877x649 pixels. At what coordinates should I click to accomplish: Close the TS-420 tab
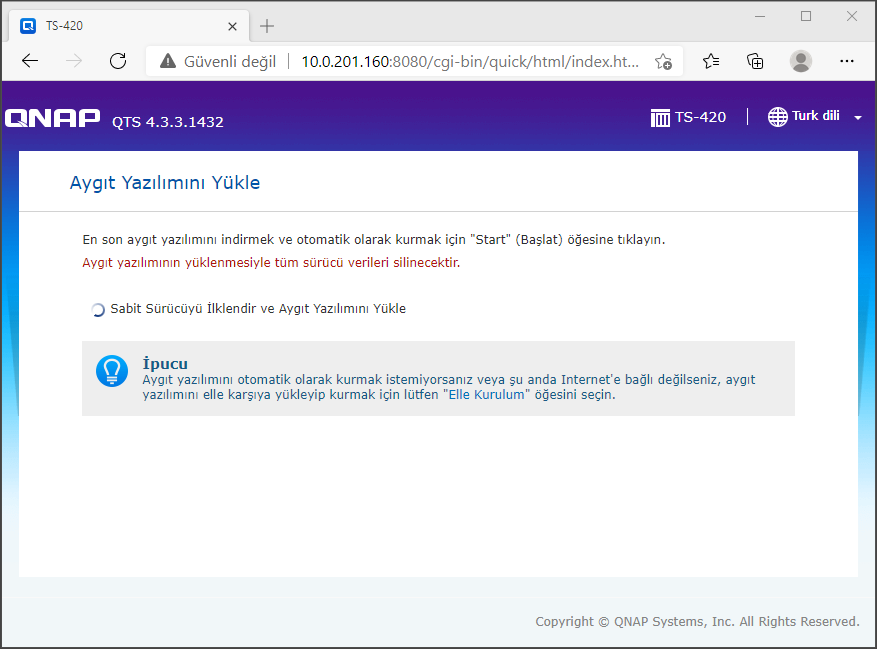(x=234, y=26)
